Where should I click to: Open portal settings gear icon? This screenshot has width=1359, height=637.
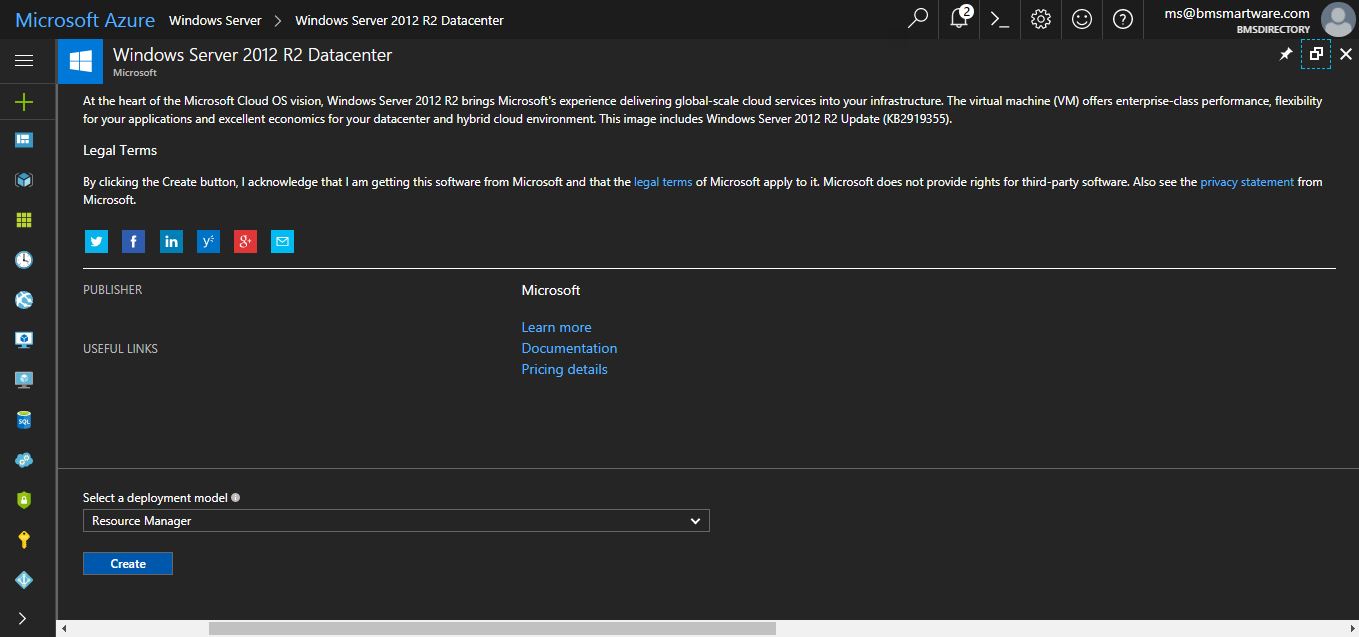1041,19
